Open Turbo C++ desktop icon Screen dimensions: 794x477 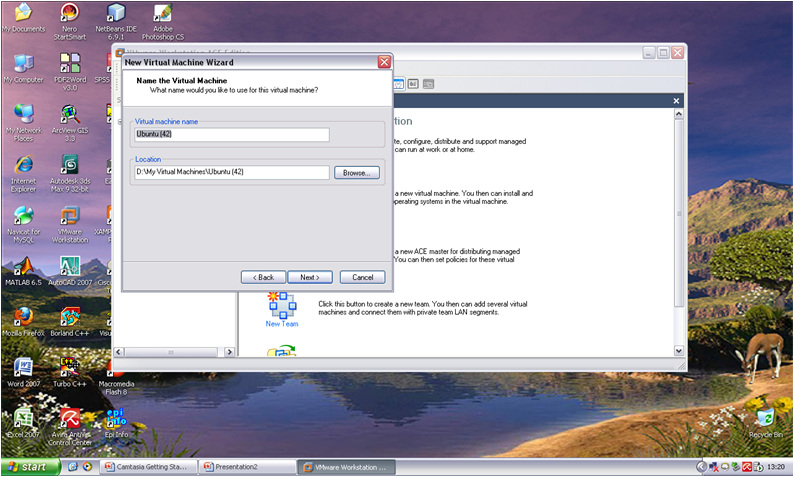[x=70, y=373]
